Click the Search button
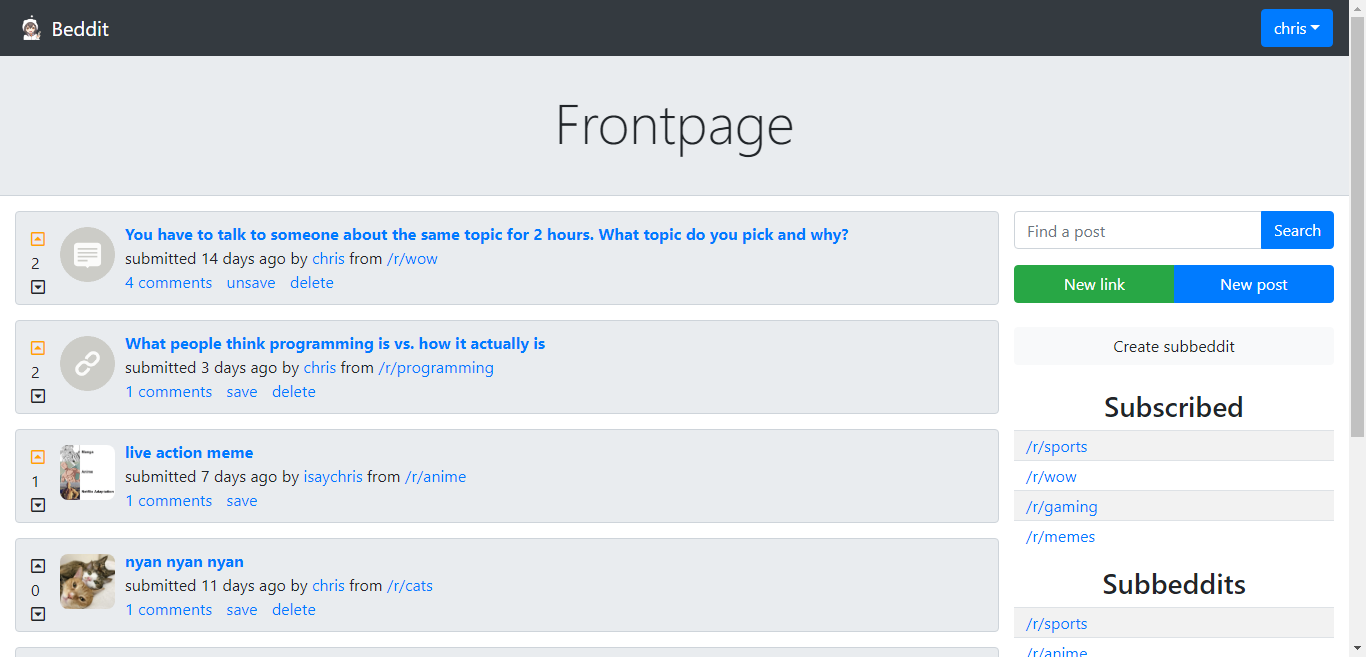This screenshot has height=657, width=1366. pyautogui.click(x=1297, y=230)
